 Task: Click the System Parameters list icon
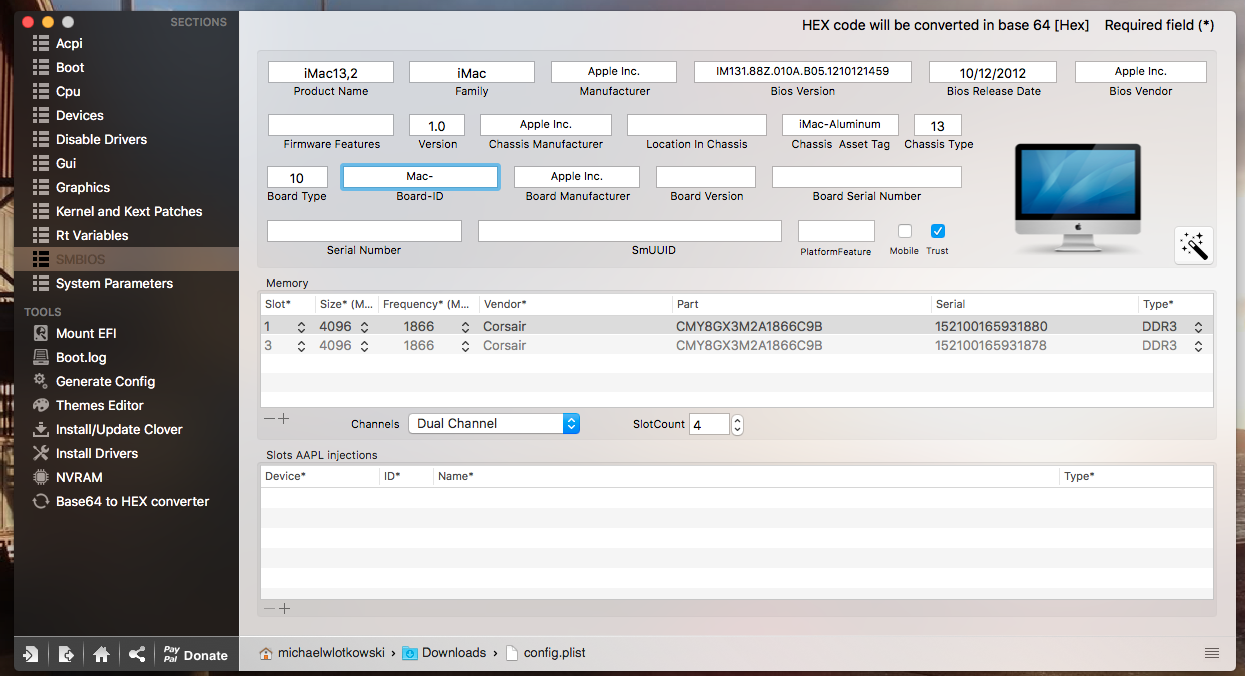pos(41,283)
